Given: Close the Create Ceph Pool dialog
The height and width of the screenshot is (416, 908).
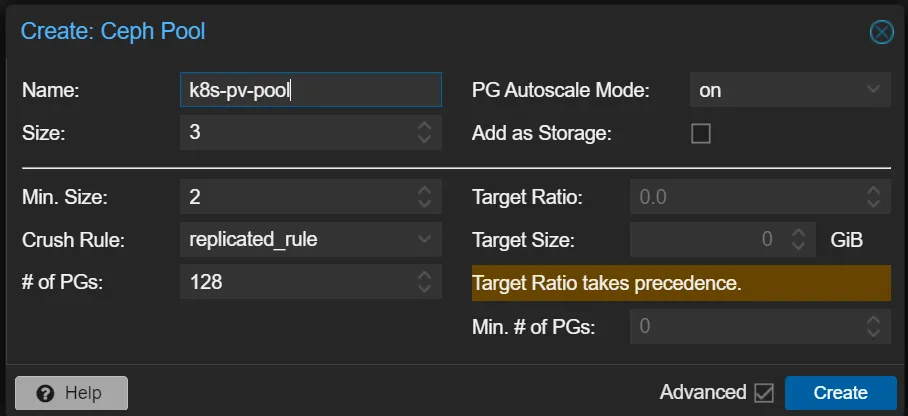Looking at the screenshot, I should [x=881, y=32].
